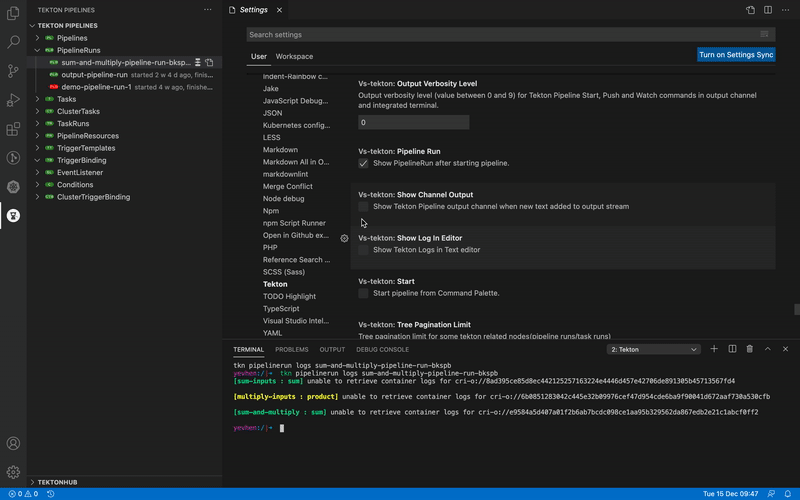800x500 pixels.
Task: Select YAML in settings table of contents
Action: 272,333
